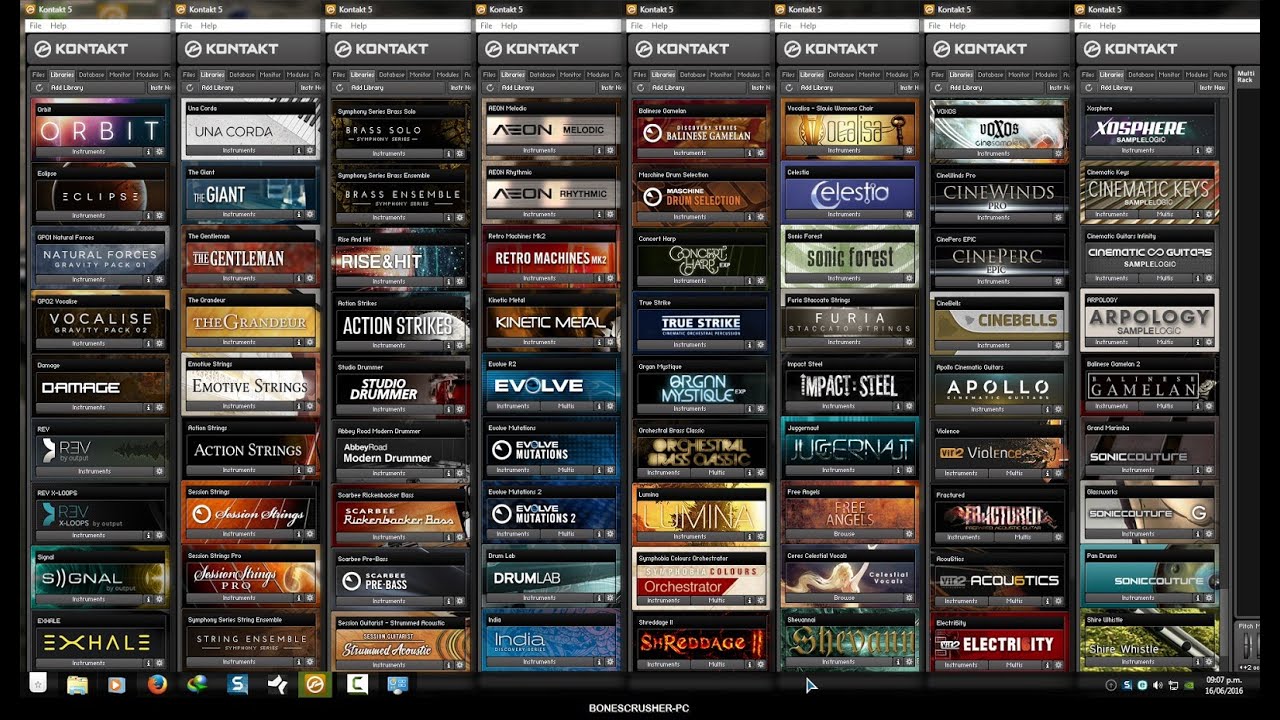Show info for the Studio Drummer library
Viewport: 1280px width, 720px height.
(x=449, y=409)
